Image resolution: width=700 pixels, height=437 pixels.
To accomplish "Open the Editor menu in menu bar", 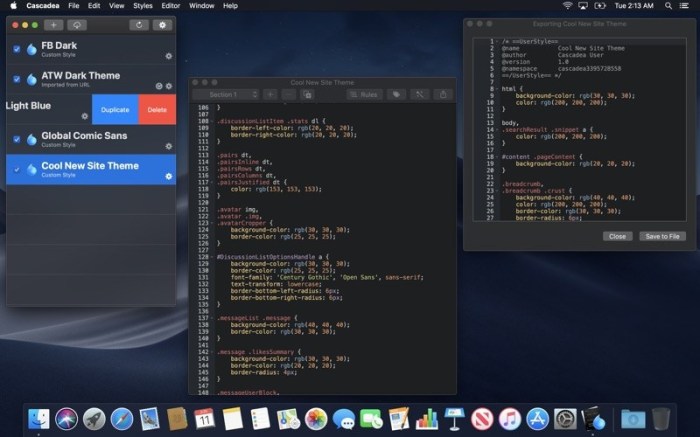I will (171, 6).
